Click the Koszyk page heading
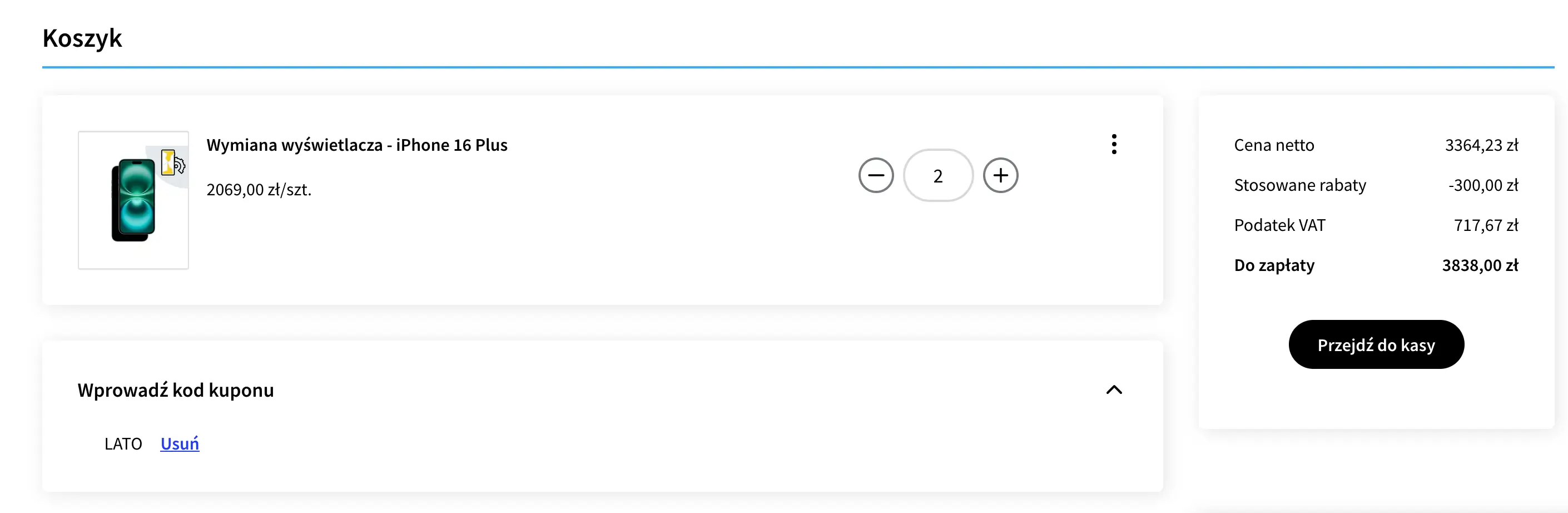Image resolution: width=1568 pixels, height=513 pixels. pos(82,38)
